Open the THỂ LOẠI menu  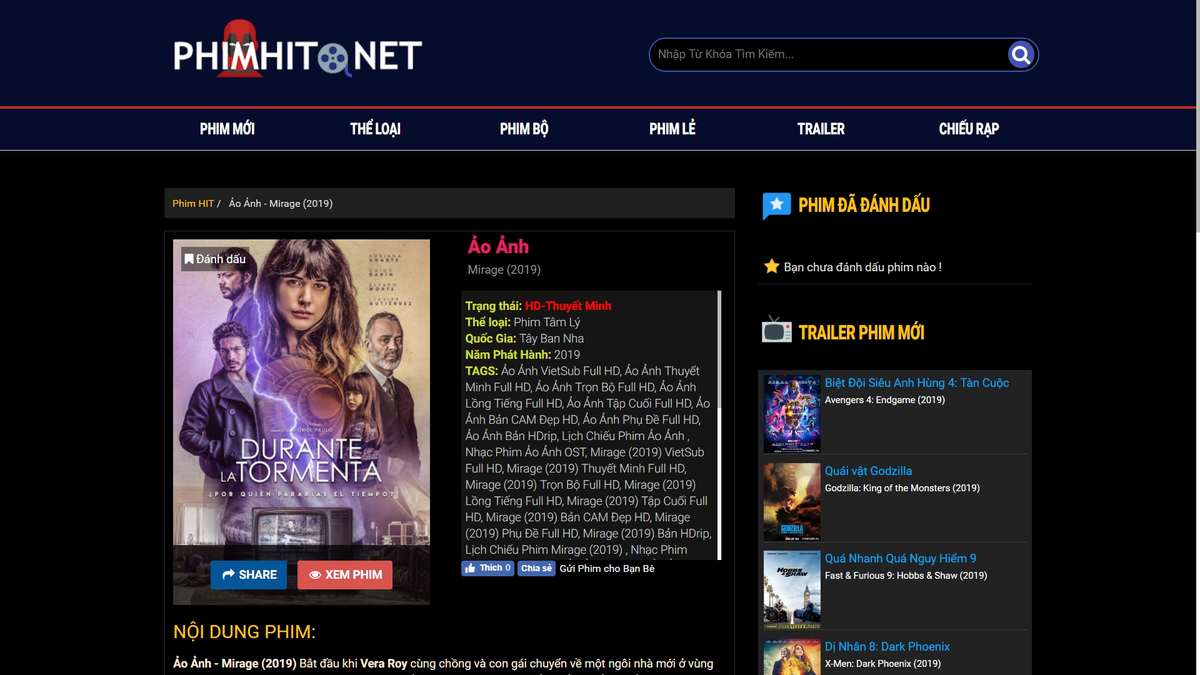coord(375,129)
